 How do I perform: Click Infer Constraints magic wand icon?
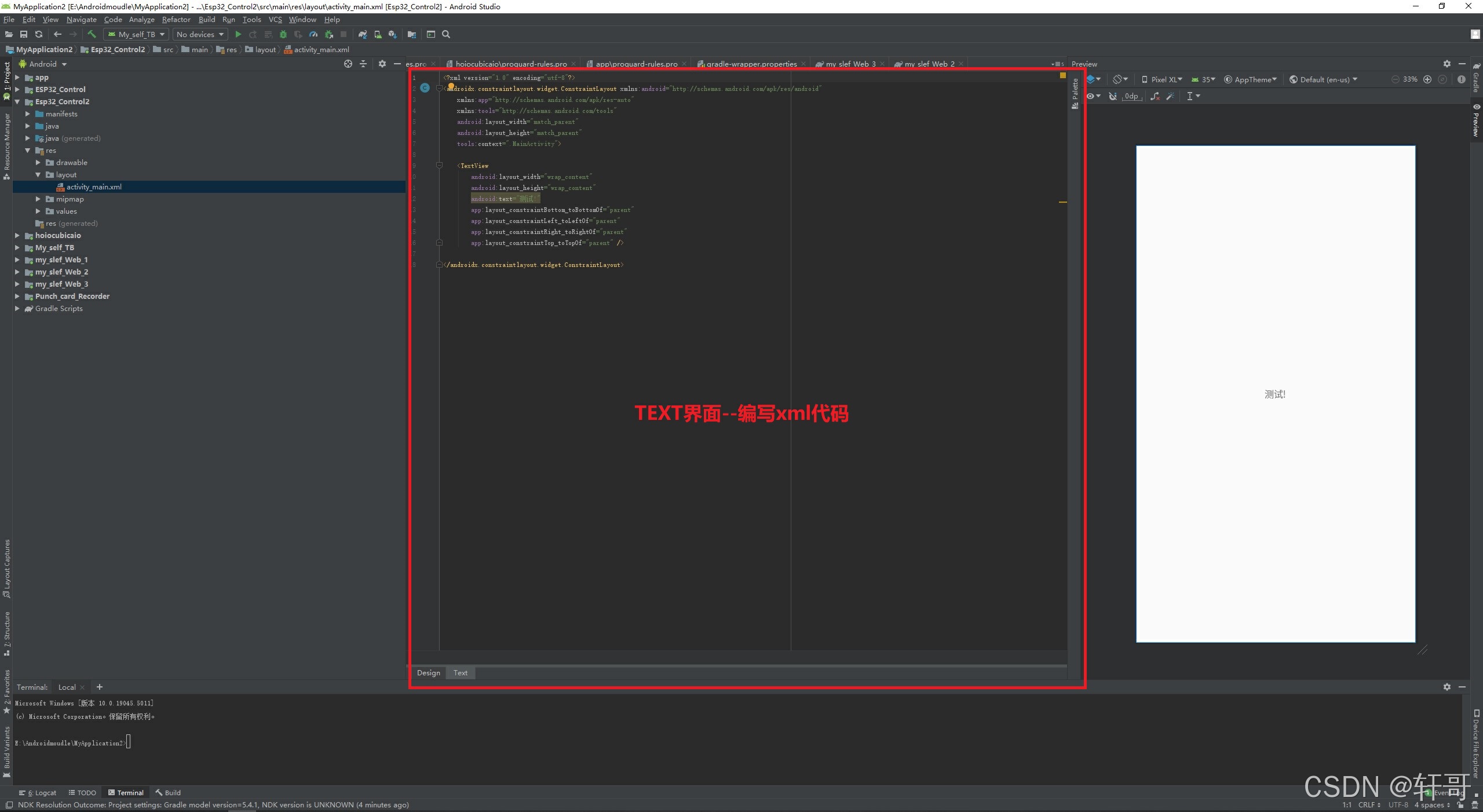coord(1170,96)
